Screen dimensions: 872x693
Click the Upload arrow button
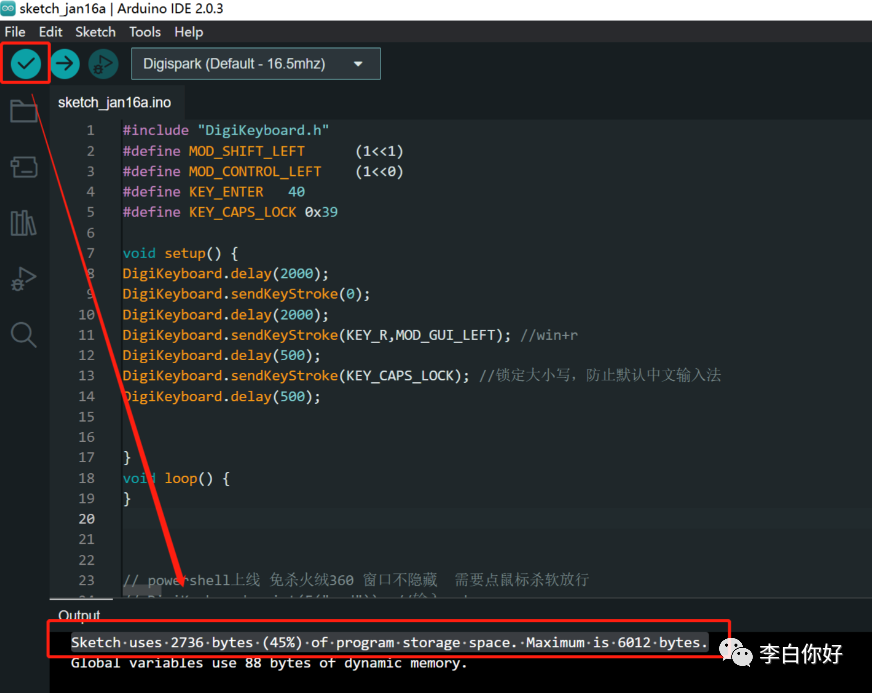(65, 63)
